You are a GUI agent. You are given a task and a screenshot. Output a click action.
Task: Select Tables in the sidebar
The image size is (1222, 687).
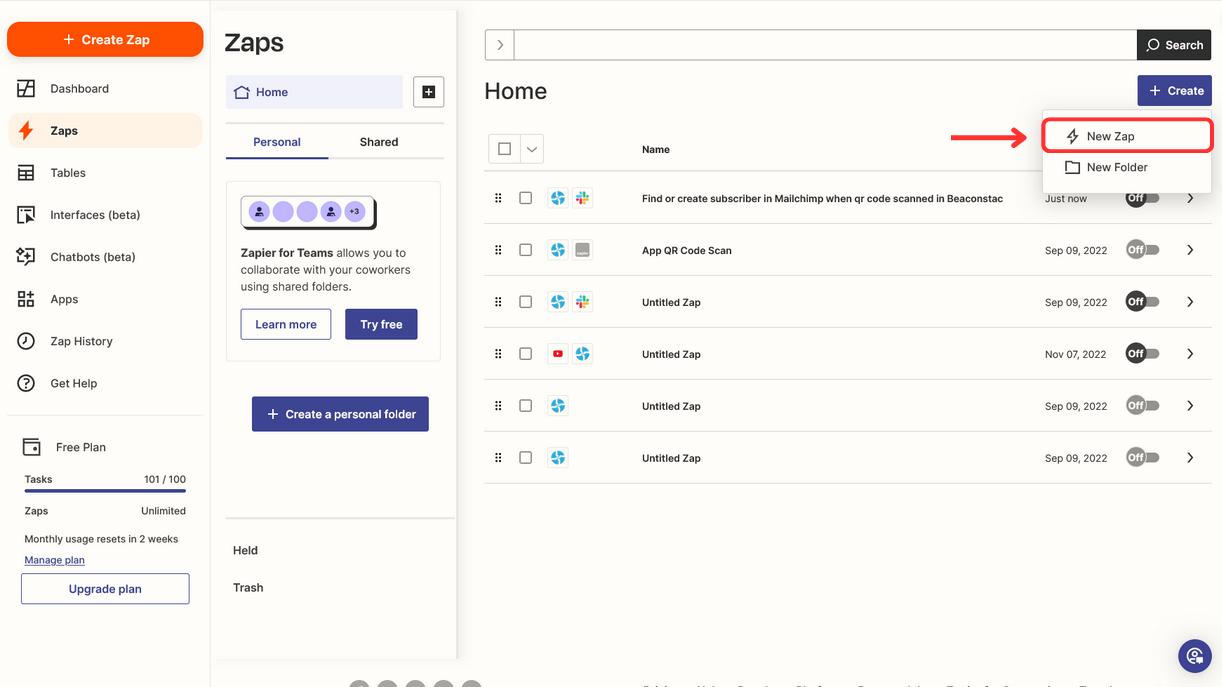tap(67, 172)
